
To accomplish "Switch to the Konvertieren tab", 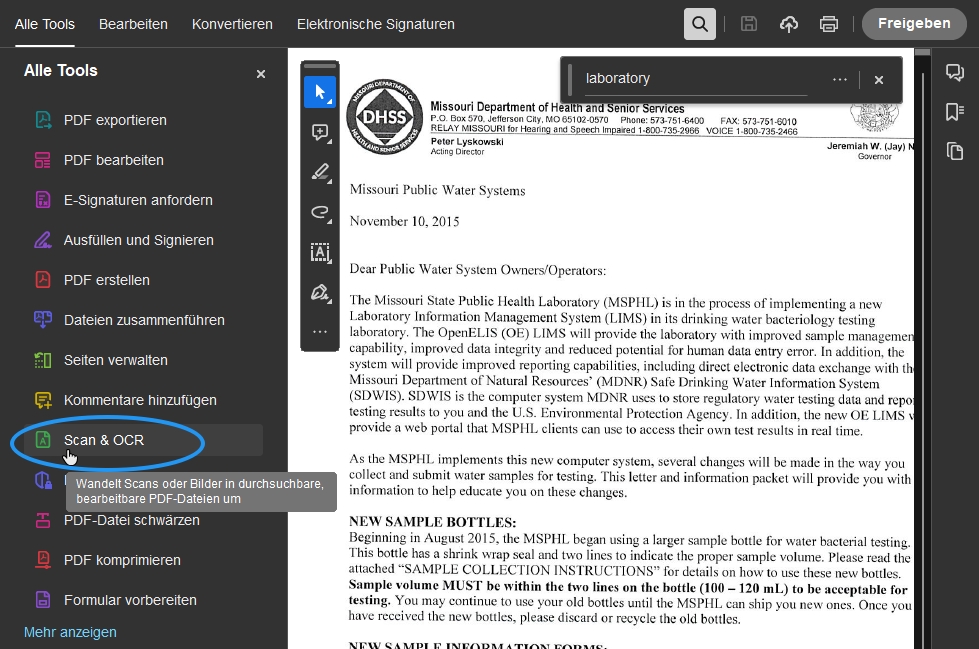I will coord(232,24).
